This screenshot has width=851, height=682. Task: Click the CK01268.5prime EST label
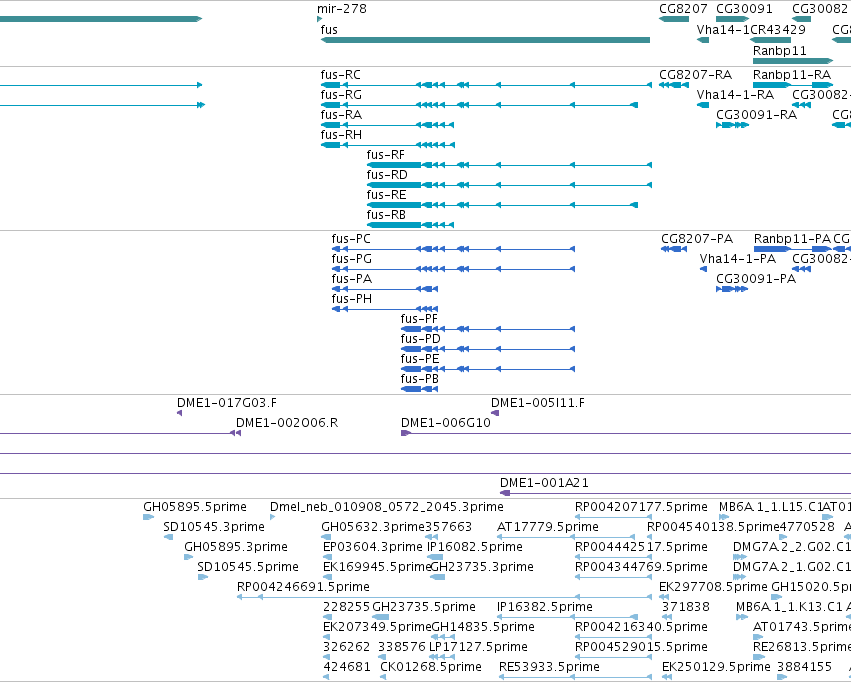431,667
